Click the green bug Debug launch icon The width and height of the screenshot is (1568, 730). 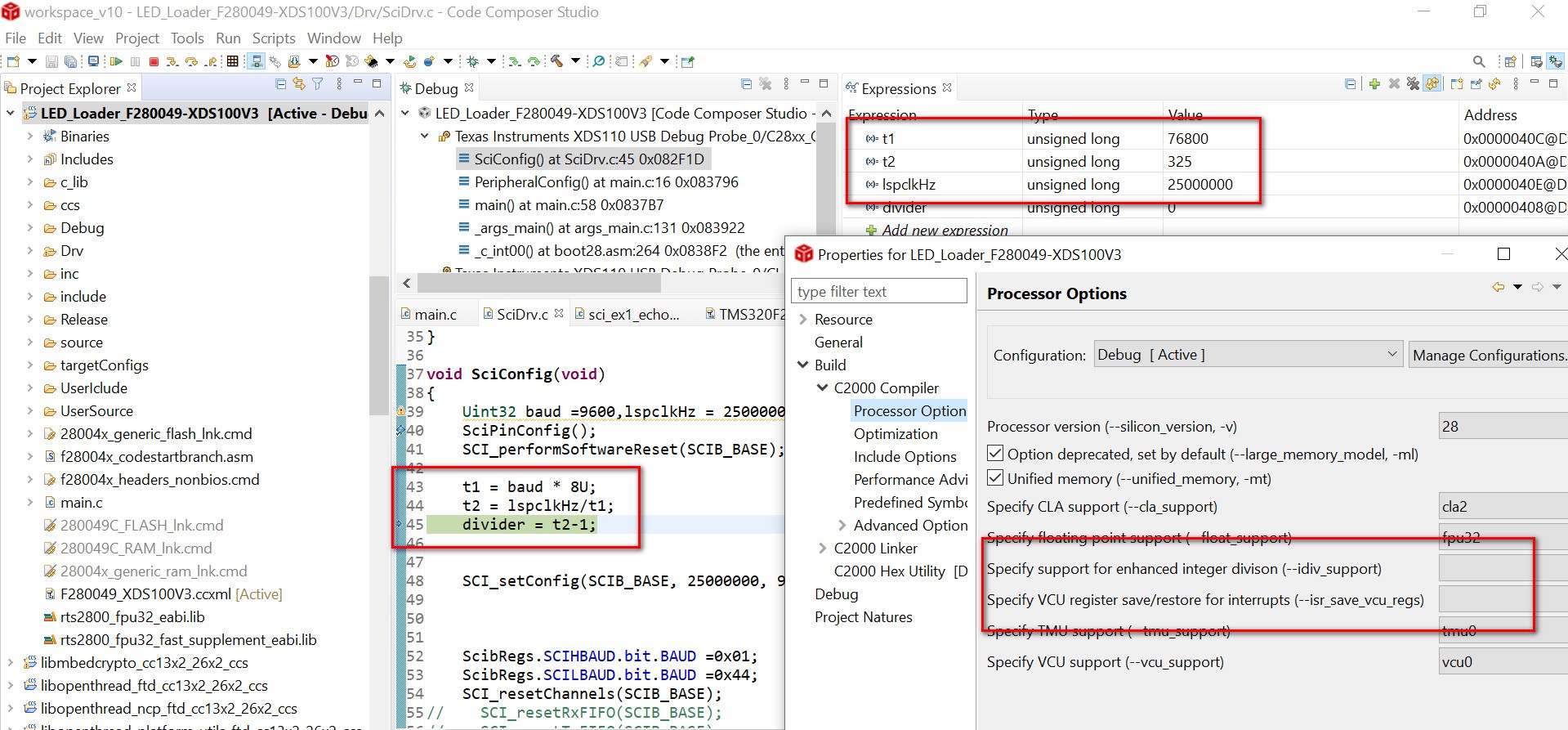pos(472,61)
